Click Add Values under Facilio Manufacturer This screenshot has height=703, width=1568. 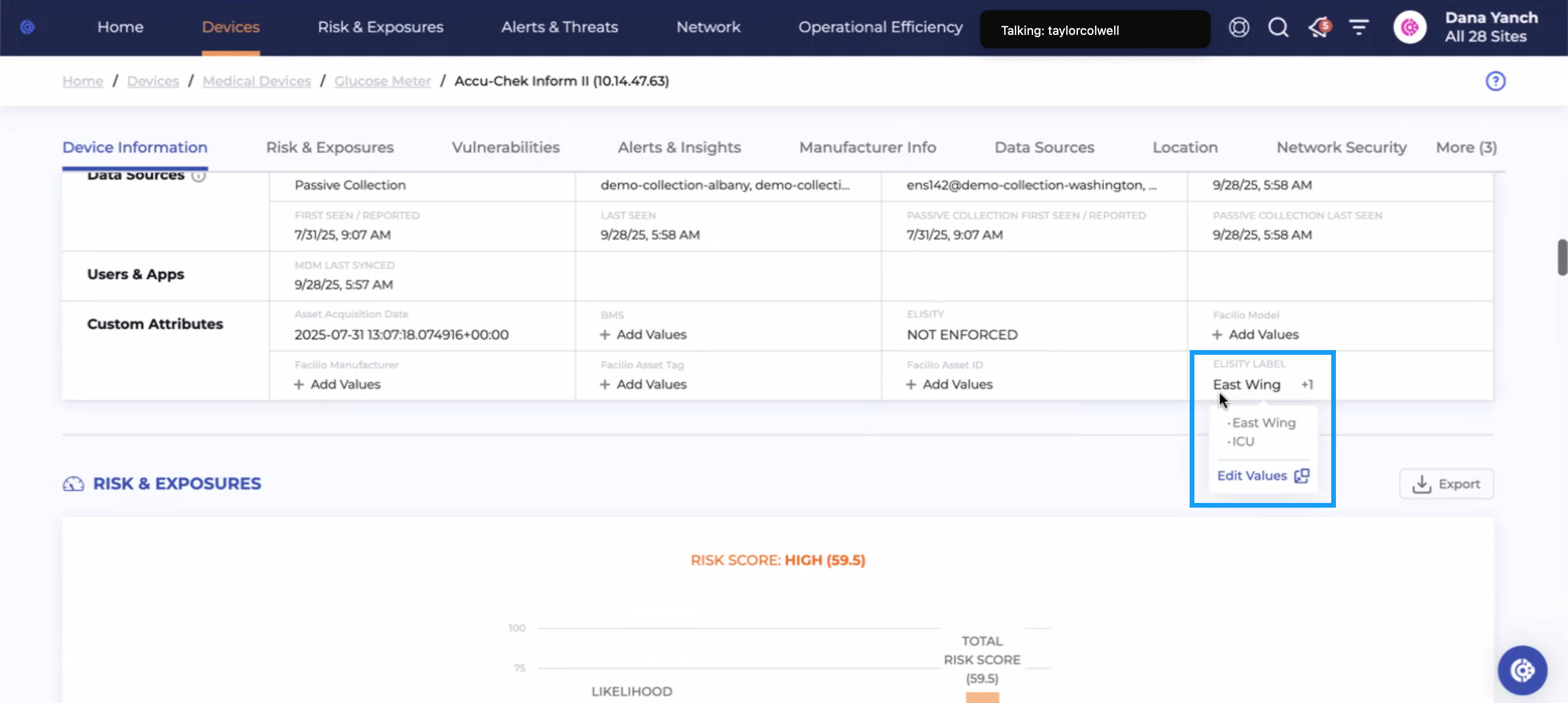coord(346,385)
